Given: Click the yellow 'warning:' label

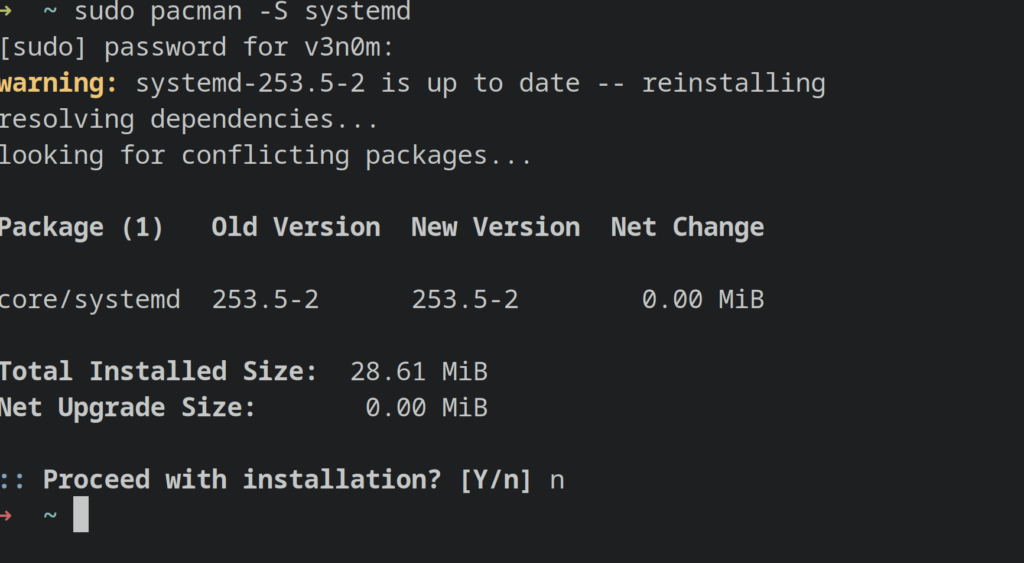Looking at the screenshot, I should tap(59, 84).
